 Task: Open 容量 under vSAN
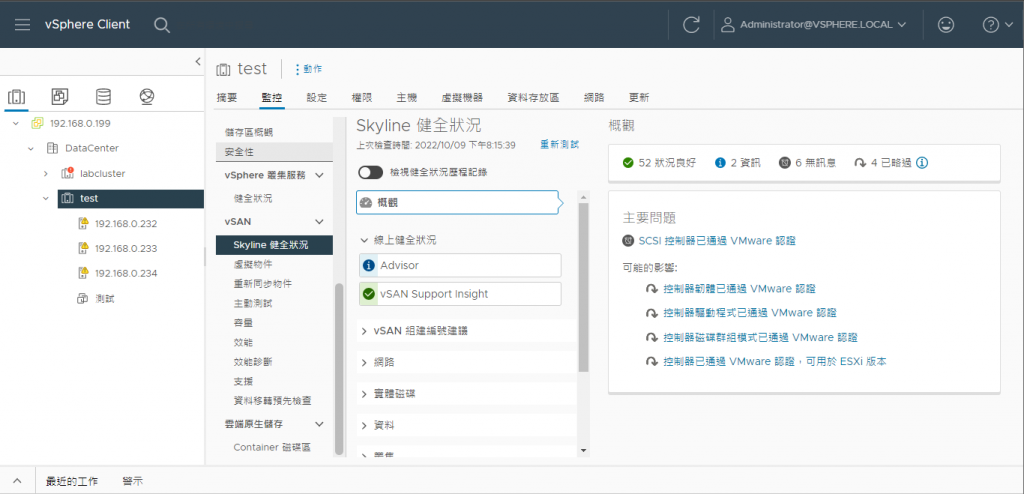click(x=243, y=322)
